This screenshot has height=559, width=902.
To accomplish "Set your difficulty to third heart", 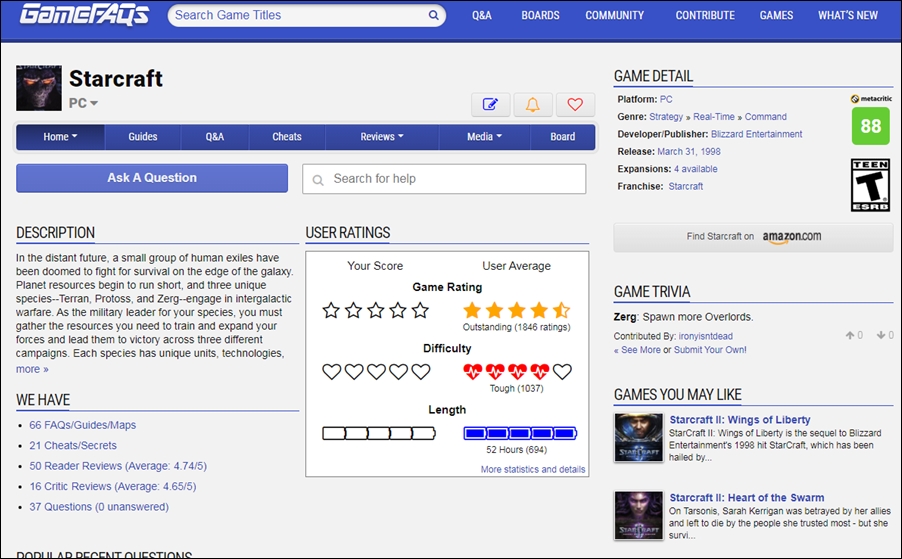I will click(x=376, y=372).
